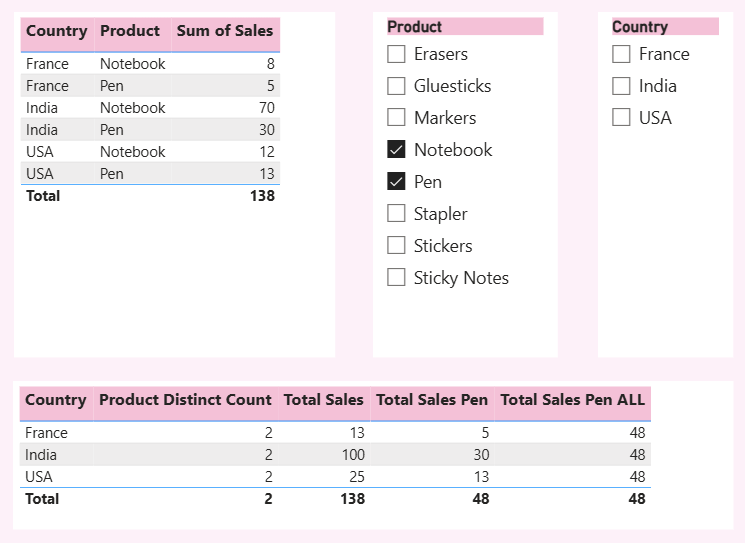
Task: Deselect the Pen checkbox in Product slicer
Action: 397,182
